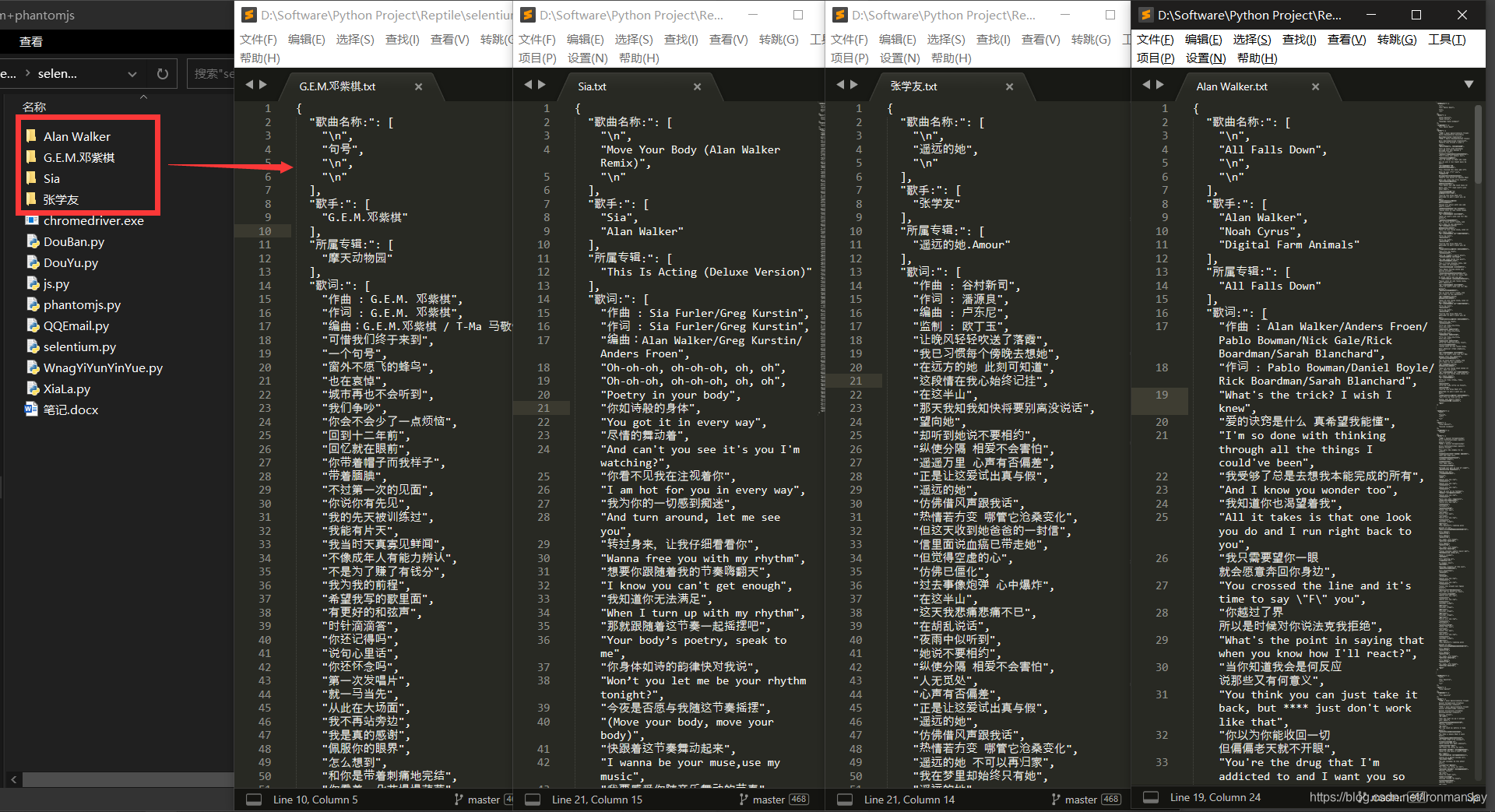Close the Sia.txt tab
This screenshot has height=812, width=1495.
tap(697, 86)
